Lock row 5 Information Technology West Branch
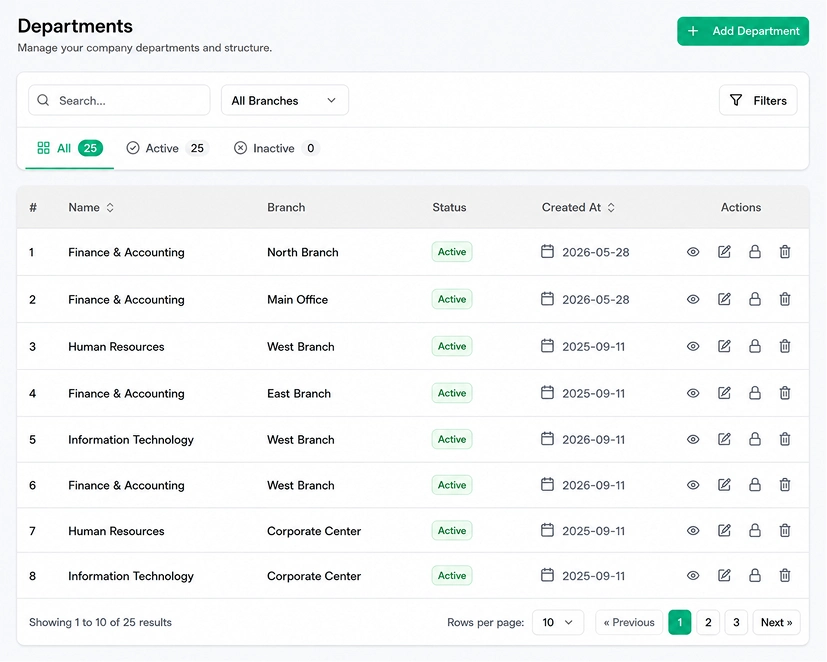The width and height of the screenshot is (827, 662). [755, 439]
